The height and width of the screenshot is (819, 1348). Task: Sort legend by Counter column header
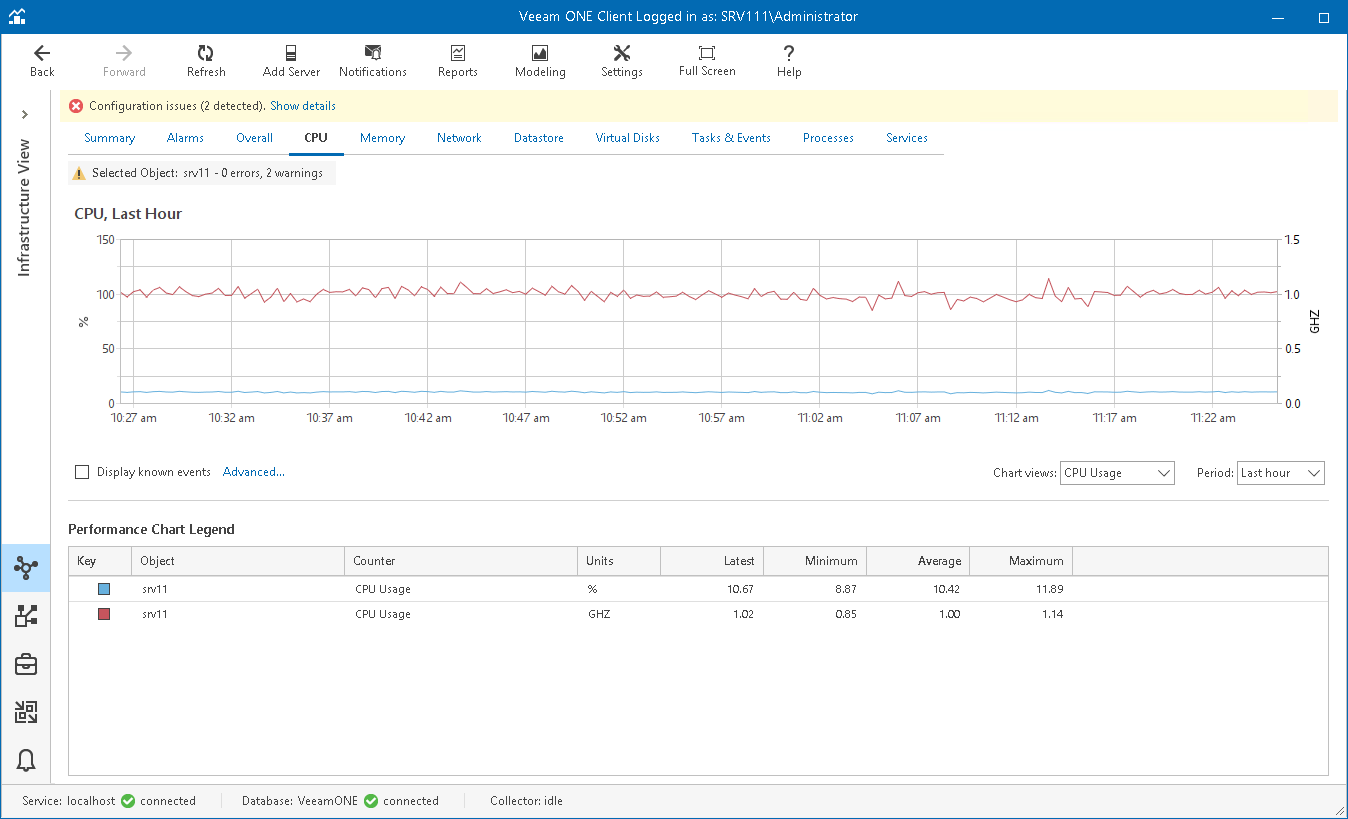click(461, 561)
